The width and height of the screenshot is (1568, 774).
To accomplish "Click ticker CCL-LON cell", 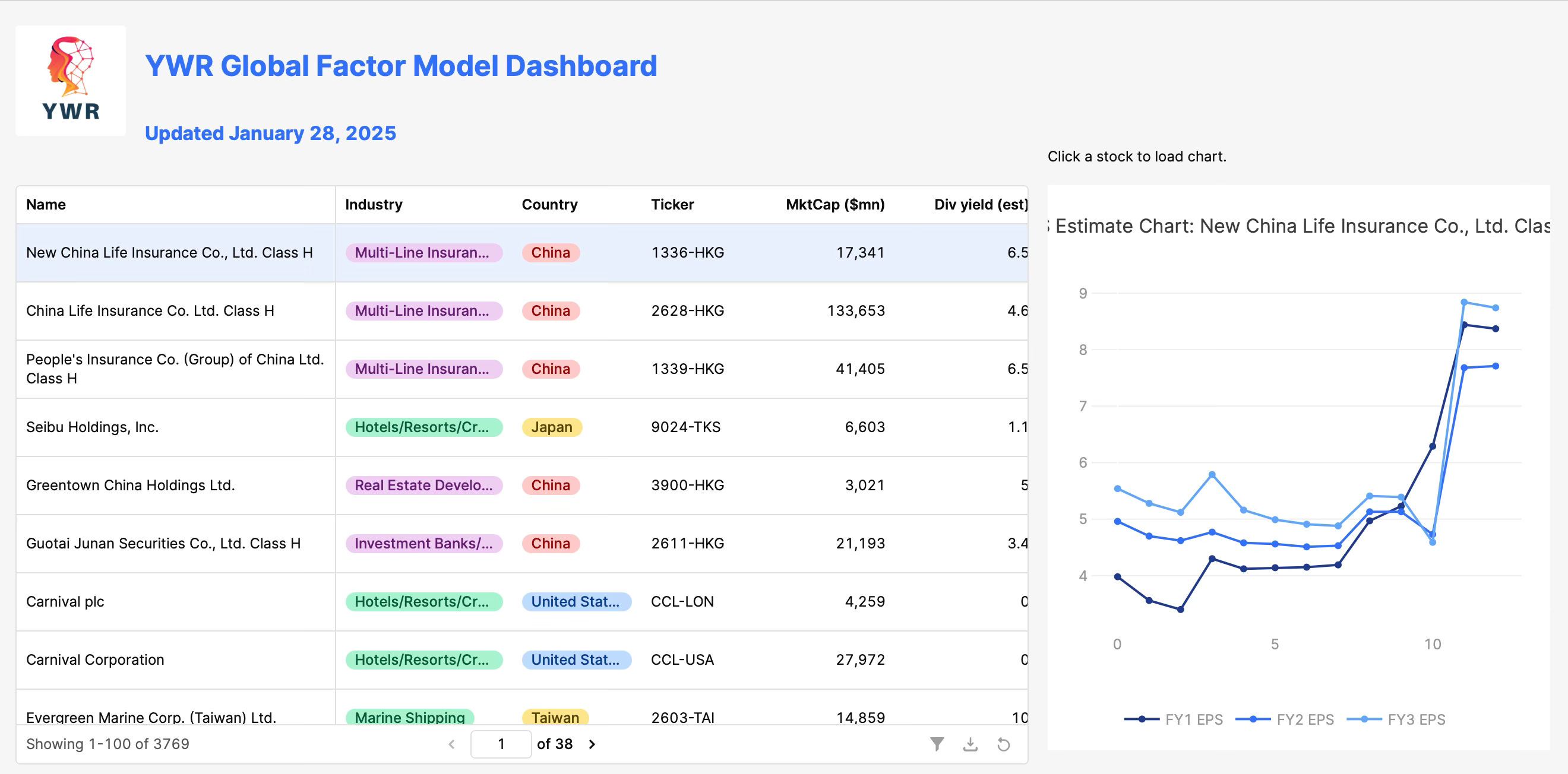I will coord(682,601).
